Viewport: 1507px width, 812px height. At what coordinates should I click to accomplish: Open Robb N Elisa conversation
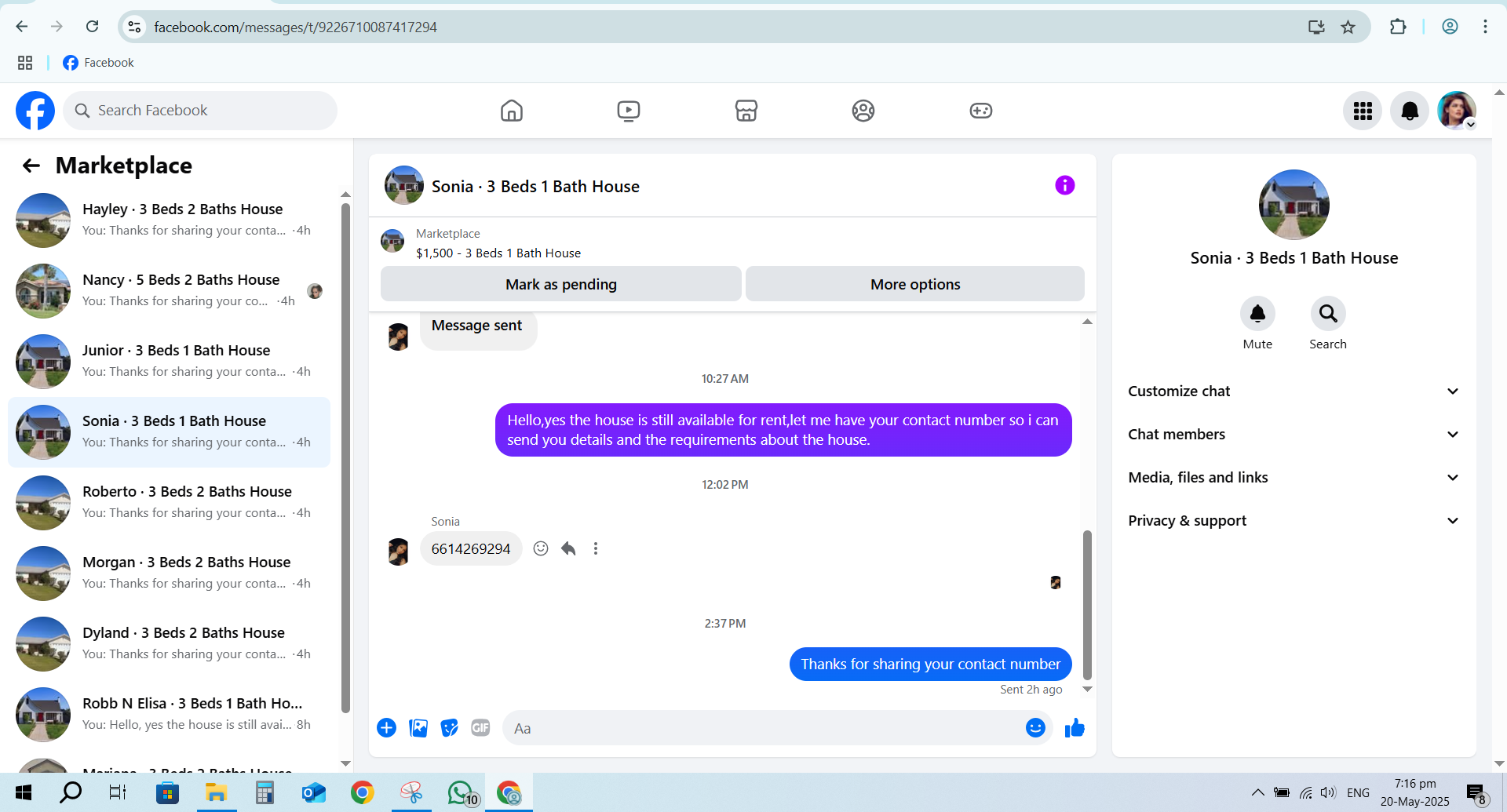click(x=169, y=715)
